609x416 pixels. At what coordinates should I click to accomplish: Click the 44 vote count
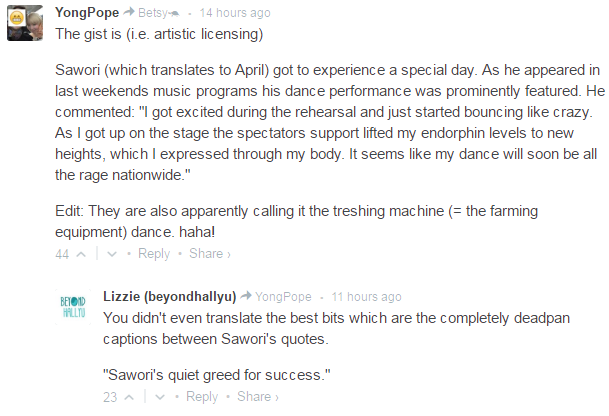tap(63, 254)
